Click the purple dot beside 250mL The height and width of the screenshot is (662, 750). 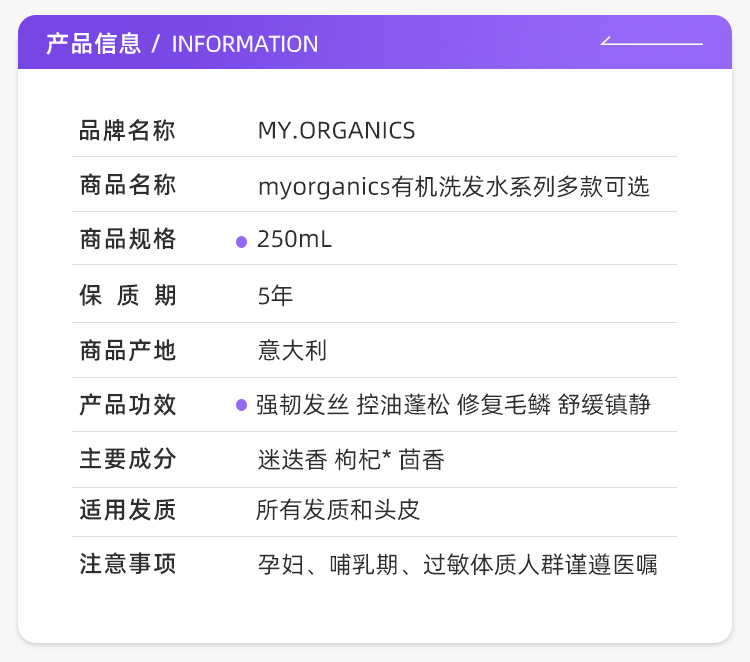241,241
